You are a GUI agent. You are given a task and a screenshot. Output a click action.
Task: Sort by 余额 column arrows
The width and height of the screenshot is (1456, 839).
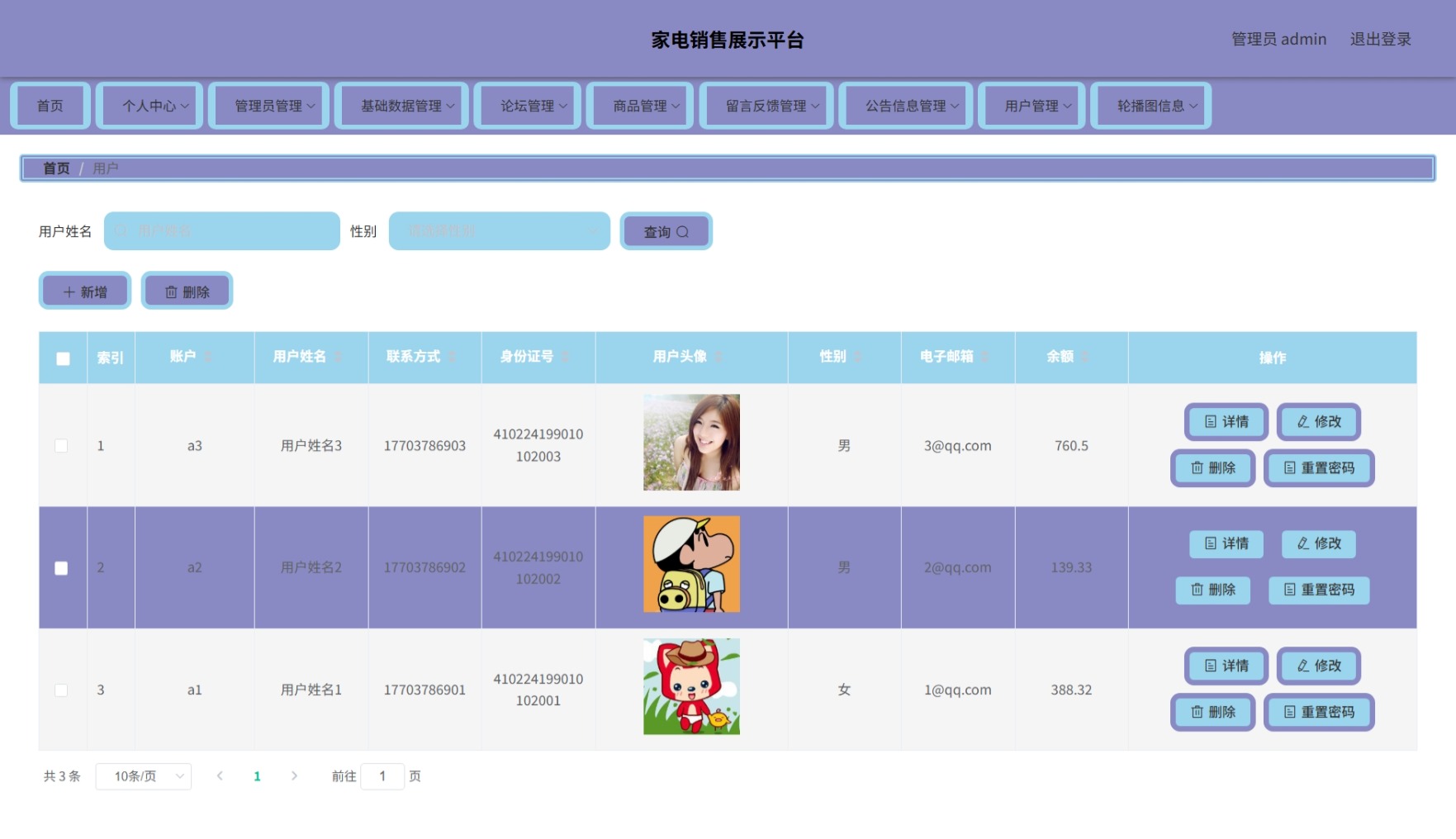[1084, 357]
